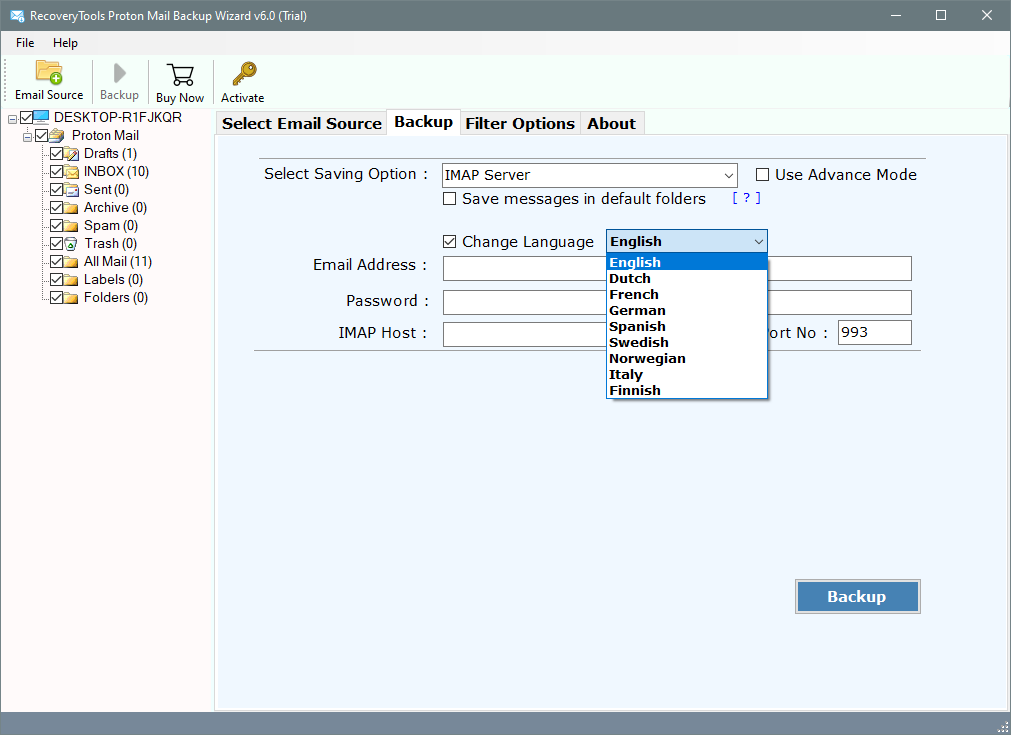Enable Save messages in default folders
Image resolution: width=1011 pixels, height=735 pixels.
[449, 199]
